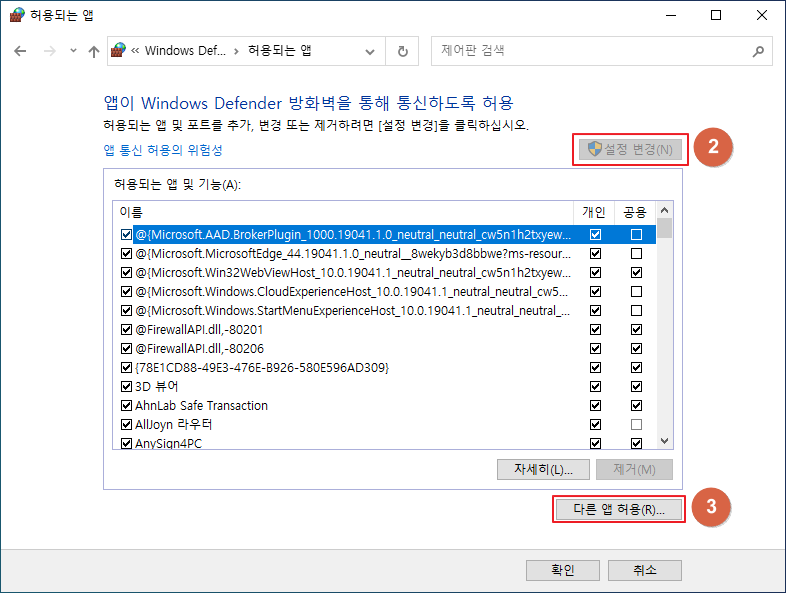Click 공용 column header
Screen dimensions: 786x593
tap(635, 213)
